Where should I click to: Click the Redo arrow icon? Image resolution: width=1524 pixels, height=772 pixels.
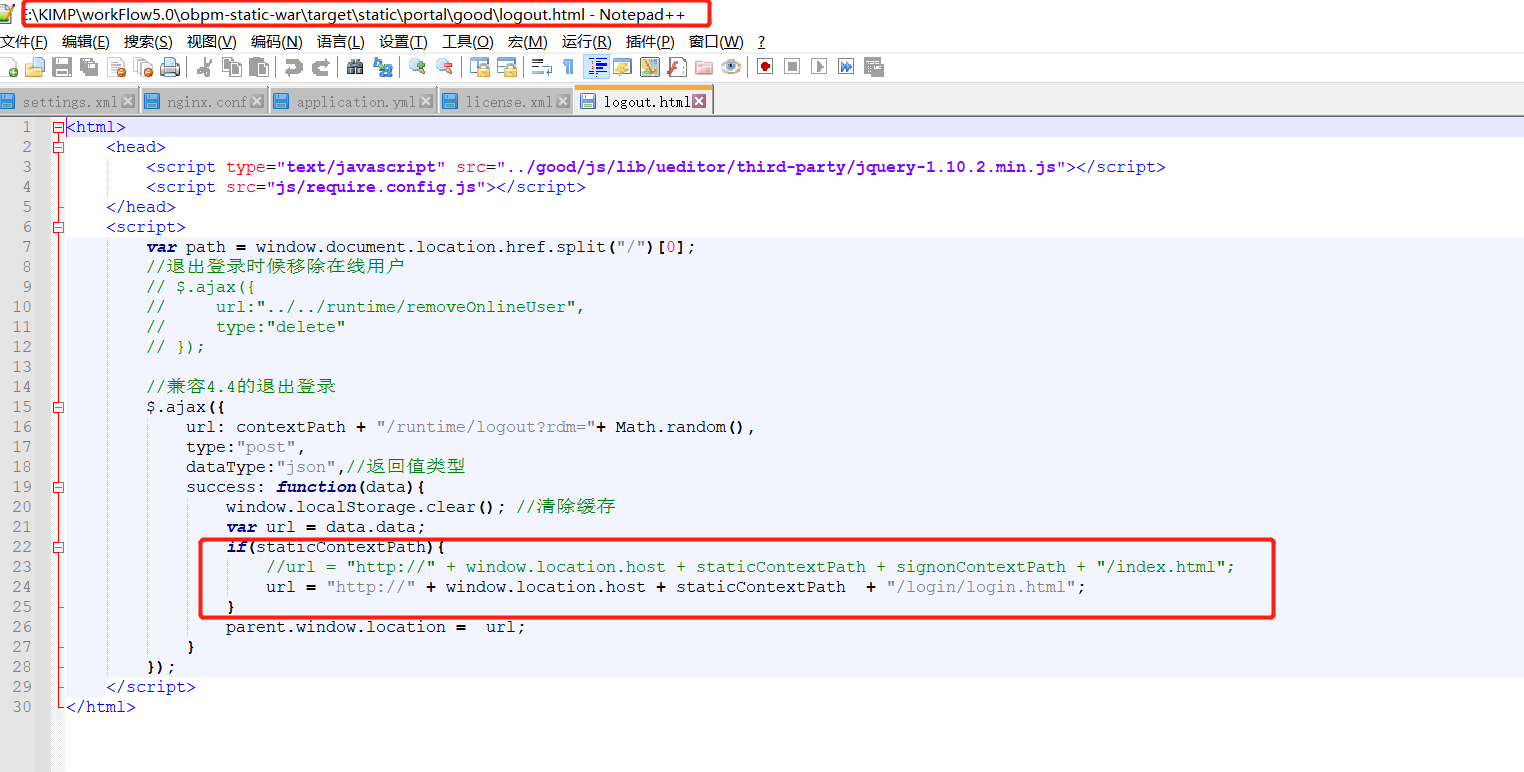tap(321, 67)
